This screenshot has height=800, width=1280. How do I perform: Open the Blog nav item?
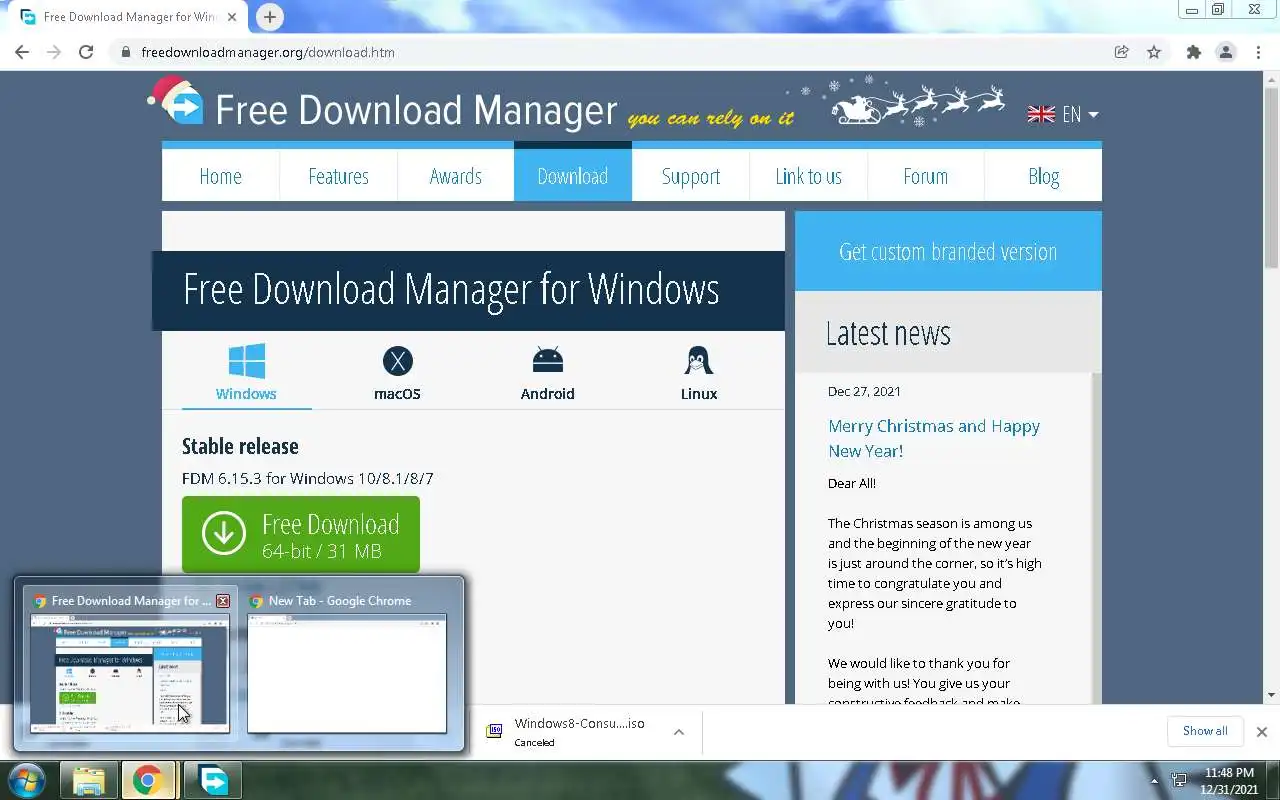(x=1043, y=176)
